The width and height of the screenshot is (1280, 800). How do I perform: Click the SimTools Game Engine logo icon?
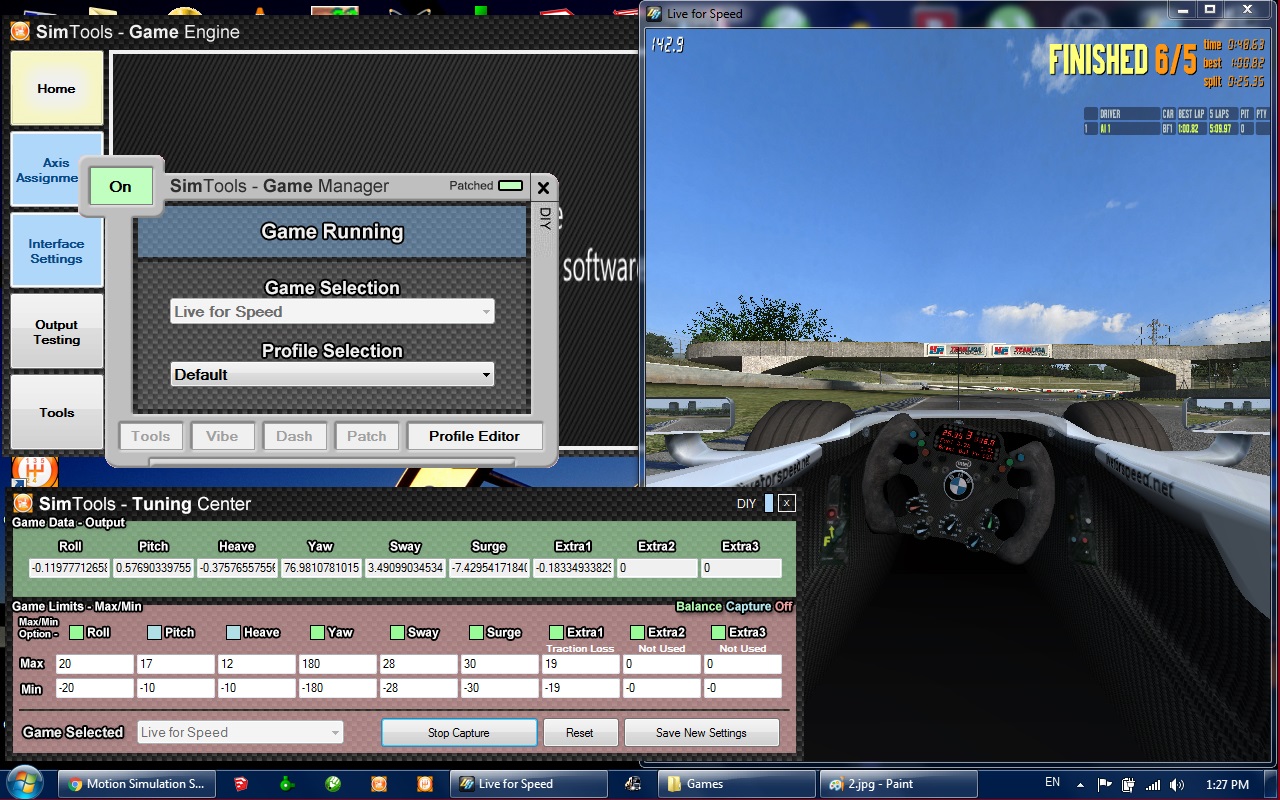(20, 31)
